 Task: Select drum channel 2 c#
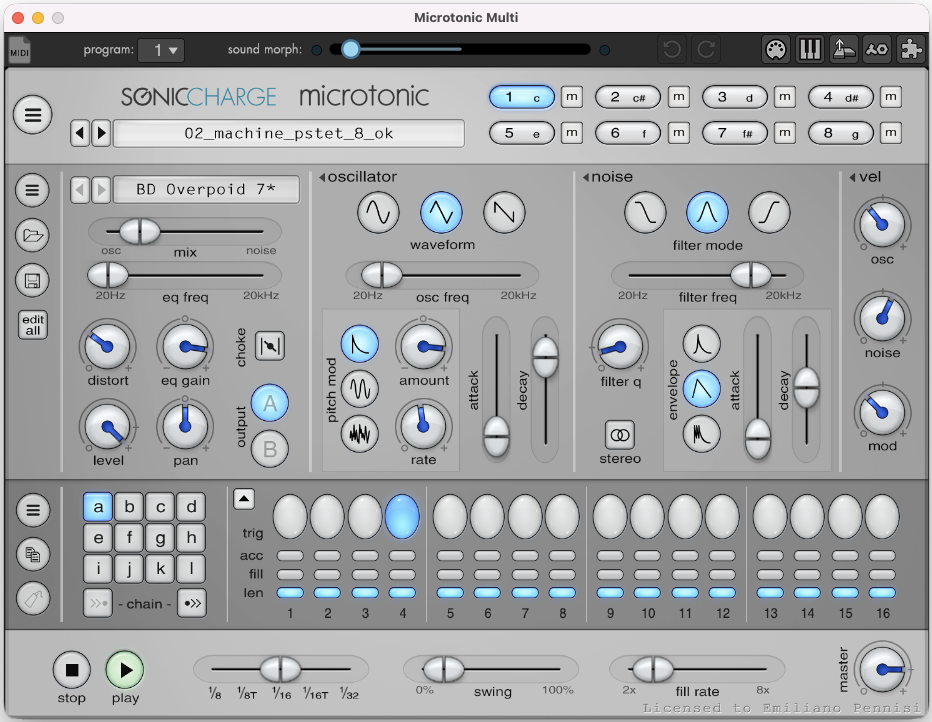tap(628, 97)
